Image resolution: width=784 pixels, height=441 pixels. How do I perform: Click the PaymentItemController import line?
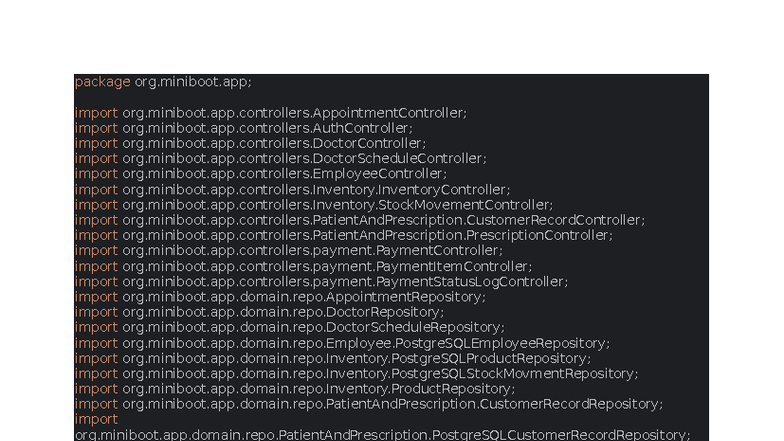304,266
